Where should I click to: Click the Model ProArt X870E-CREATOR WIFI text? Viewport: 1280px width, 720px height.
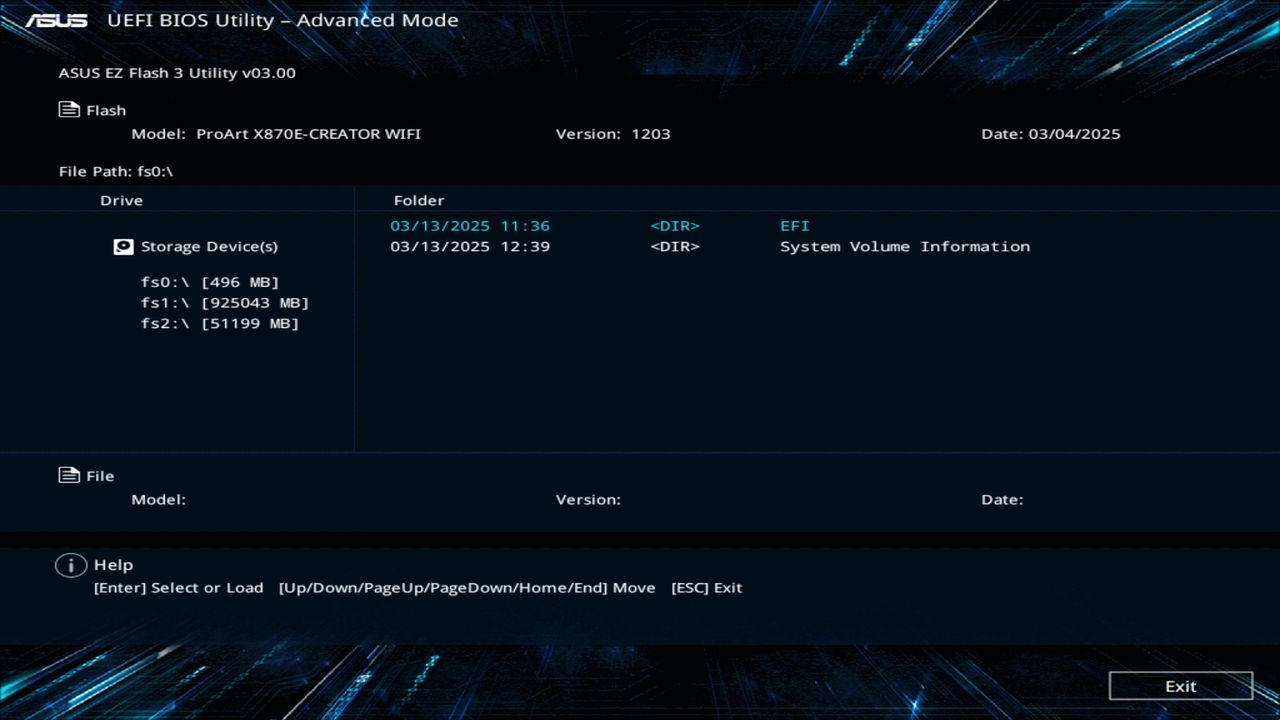pos(276,134)
